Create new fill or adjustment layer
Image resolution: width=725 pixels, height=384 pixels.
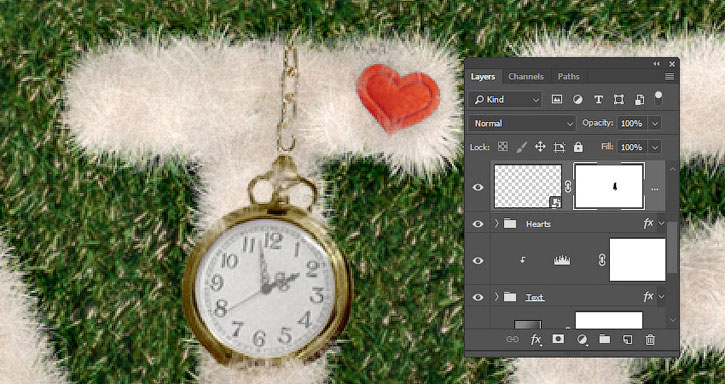pos(582,340)
